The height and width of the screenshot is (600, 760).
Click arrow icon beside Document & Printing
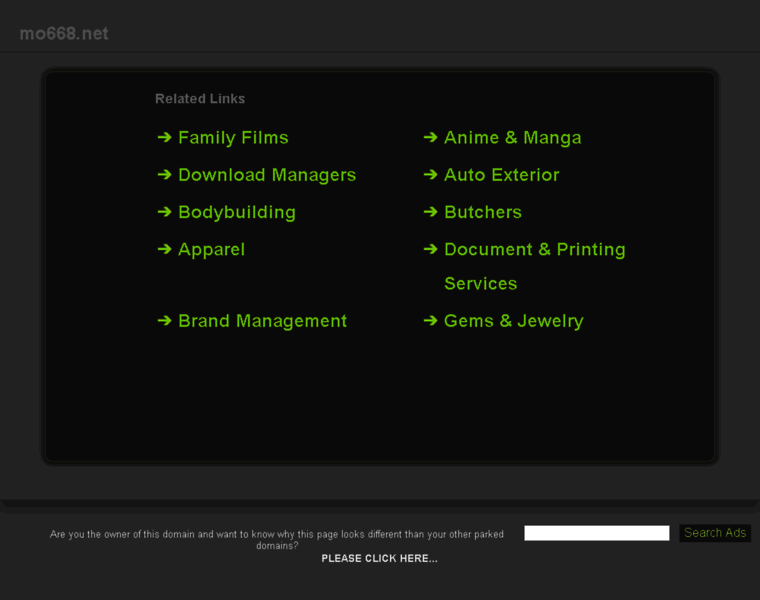[x=430, y=249]
